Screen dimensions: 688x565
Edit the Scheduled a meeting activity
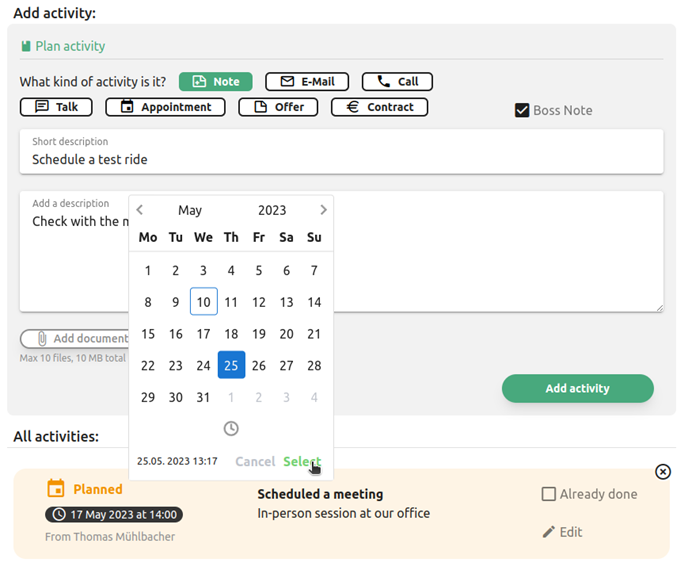(x=563, y=532)
